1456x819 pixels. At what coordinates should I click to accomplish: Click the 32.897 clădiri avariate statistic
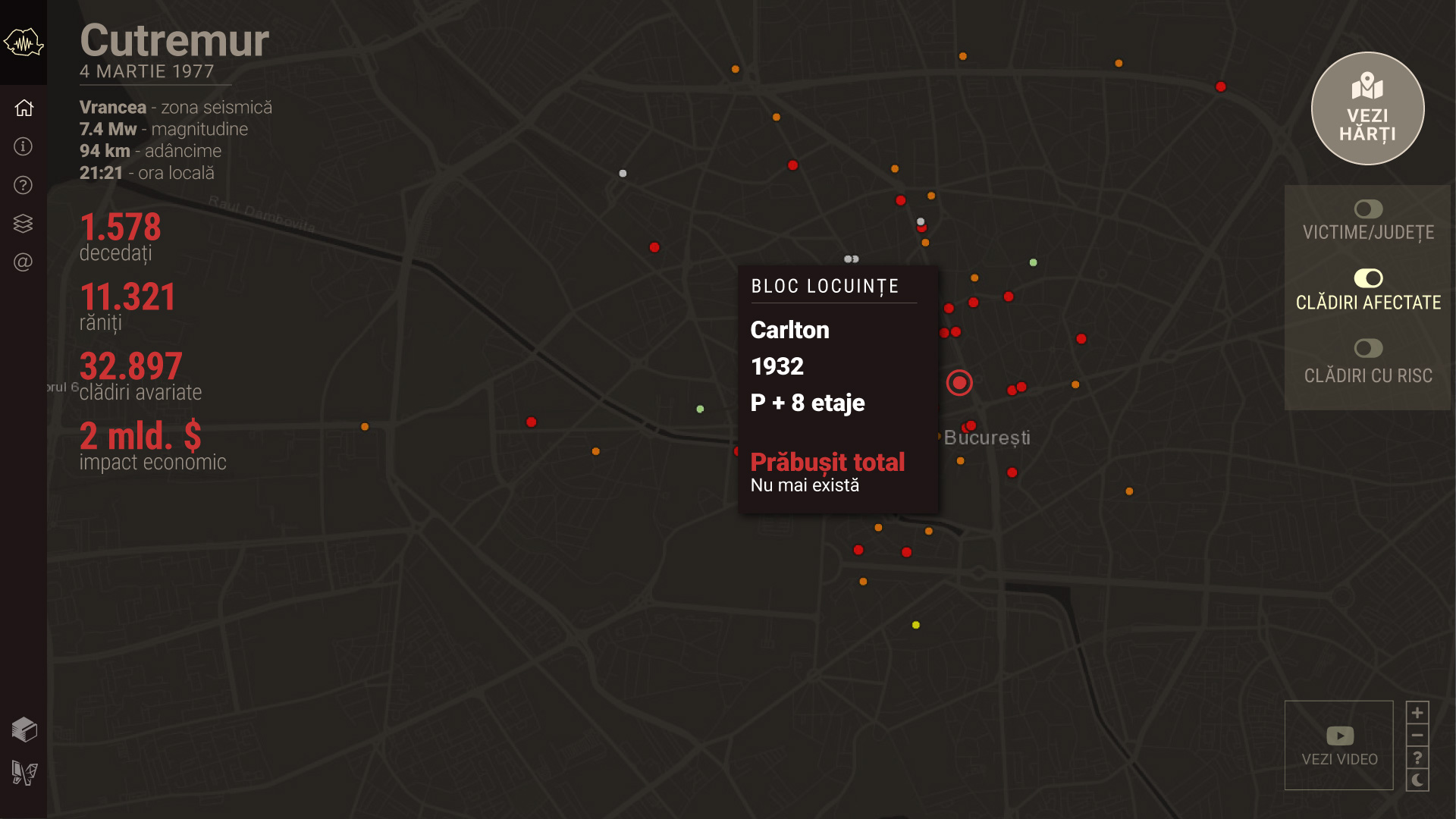point(141,377)
